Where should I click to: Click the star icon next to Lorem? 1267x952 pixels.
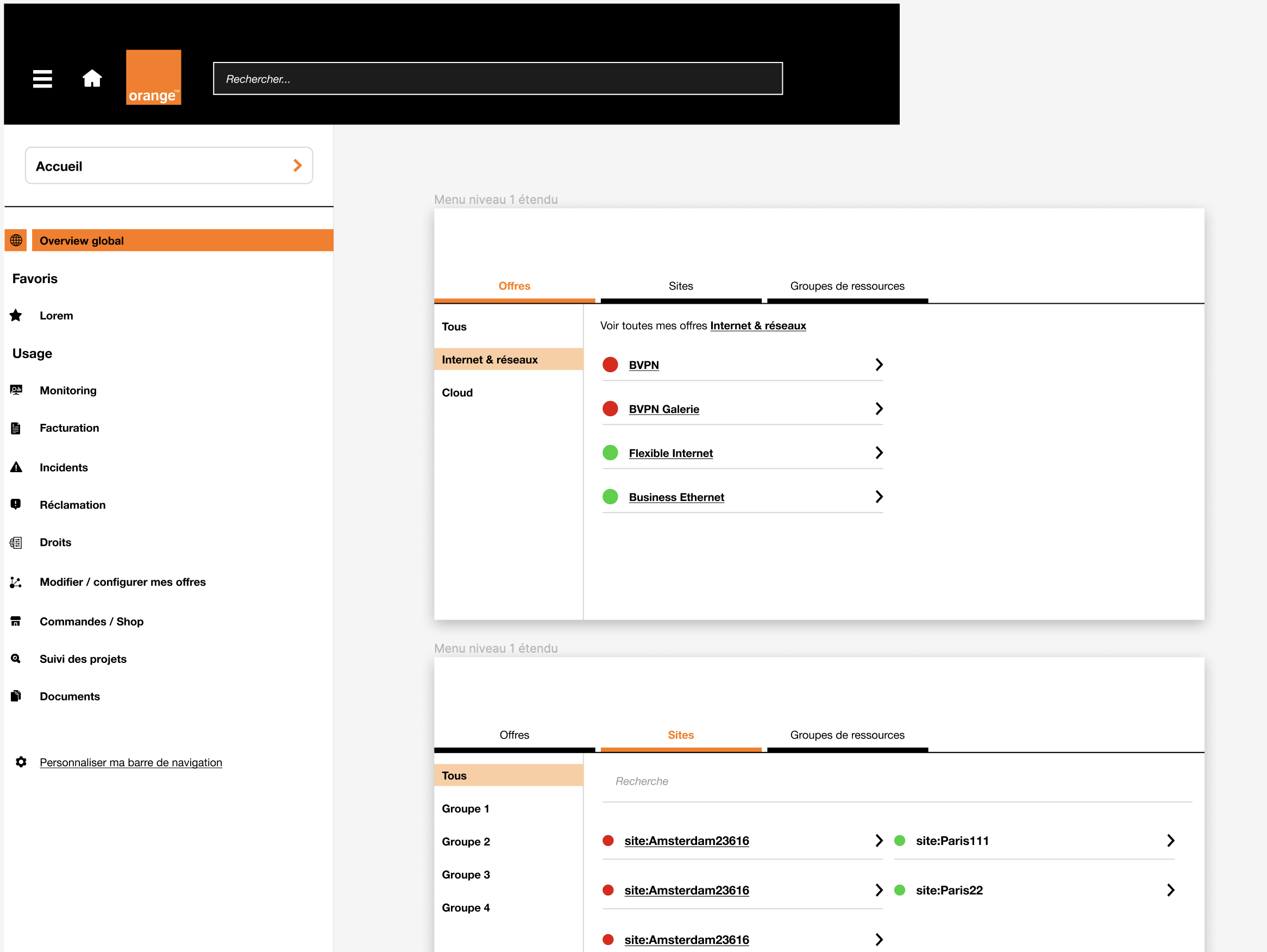pos(16,316)
